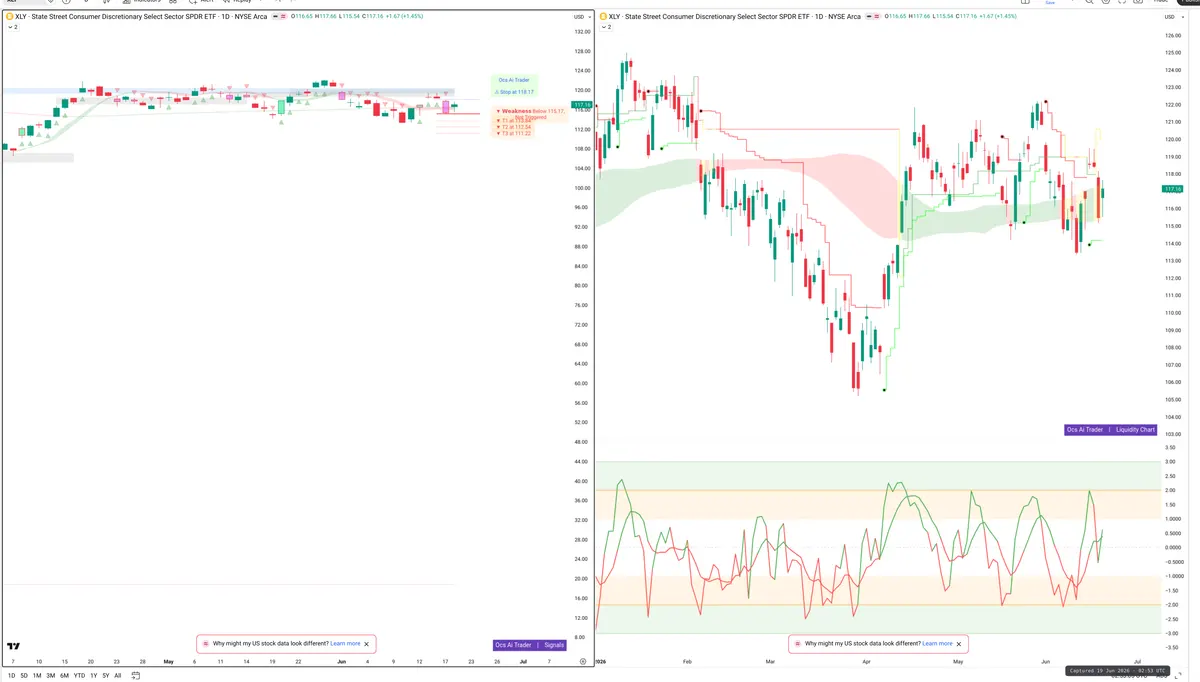Image resolution: width=1200 pixels, height=682 pixels.
Task: Open USD currency dropdown on left chart
Action: click(580, 17)
